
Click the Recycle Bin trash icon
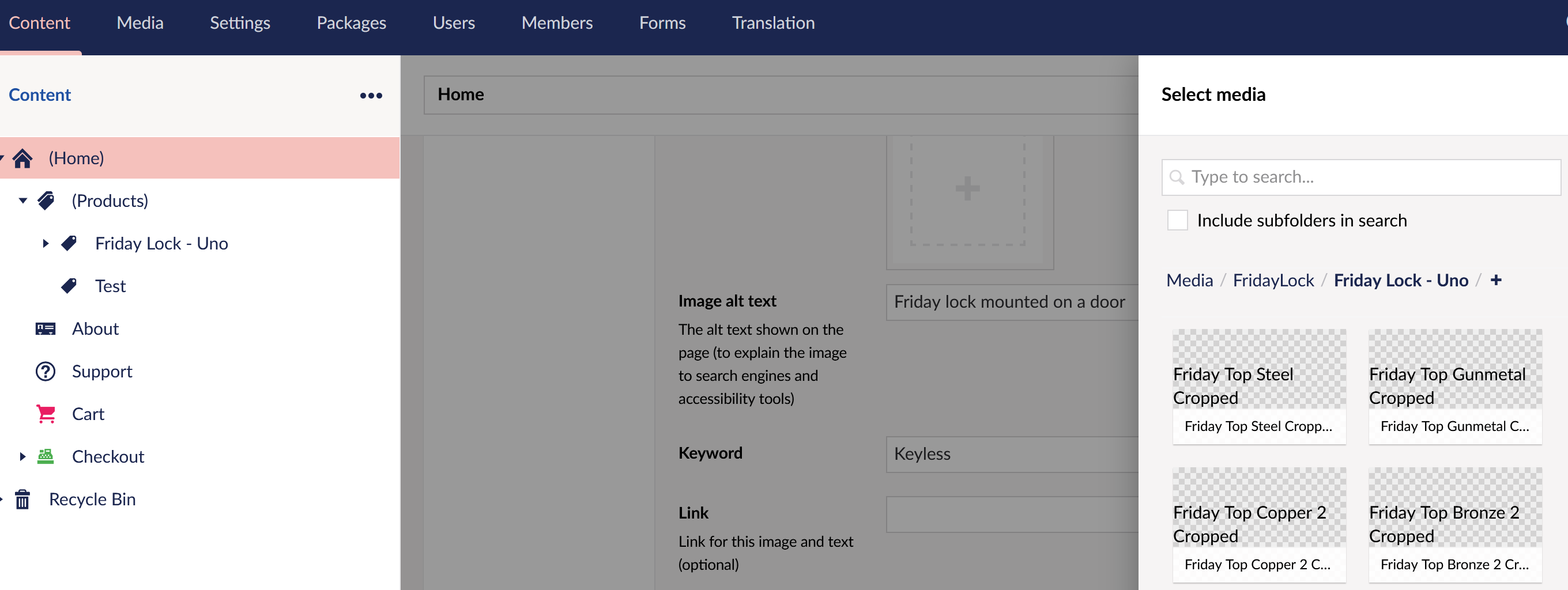pyautogui.click(x=22, y=499)
